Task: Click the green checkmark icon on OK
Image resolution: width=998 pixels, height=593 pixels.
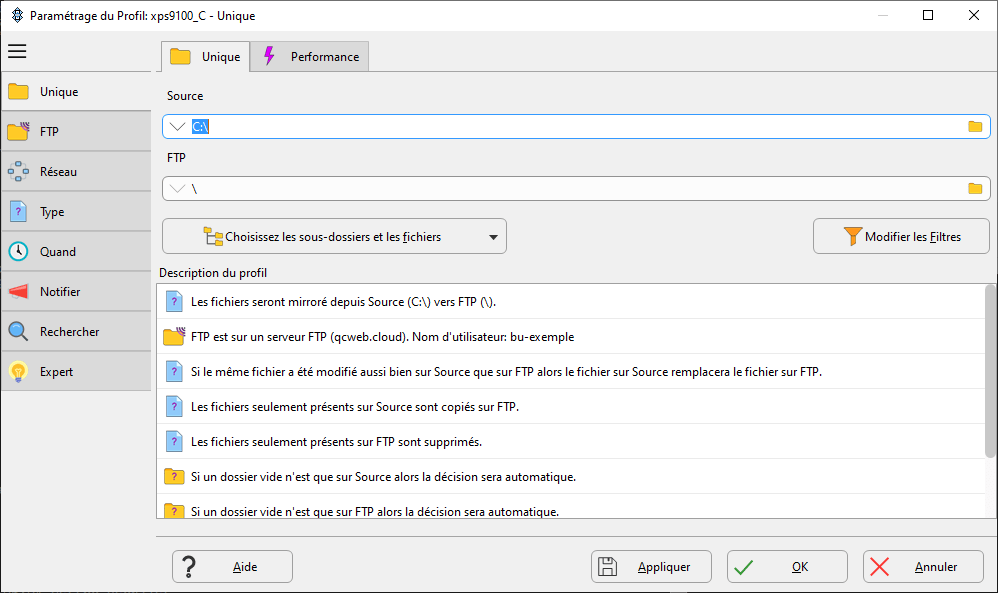Action: click(x=743, y=567)
